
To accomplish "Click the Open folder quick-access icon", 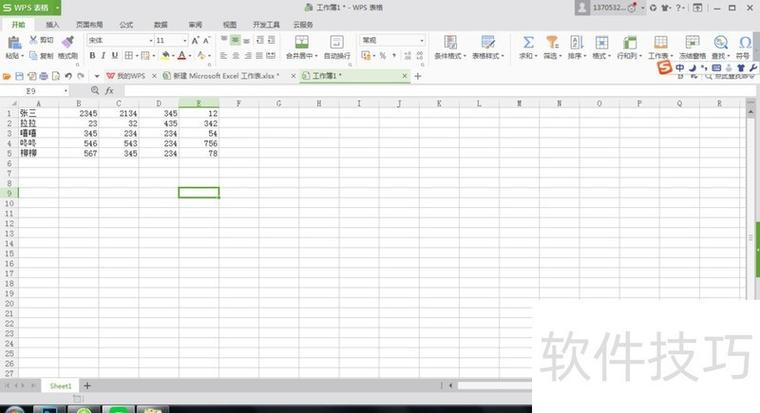I will [x=7, y=76].
